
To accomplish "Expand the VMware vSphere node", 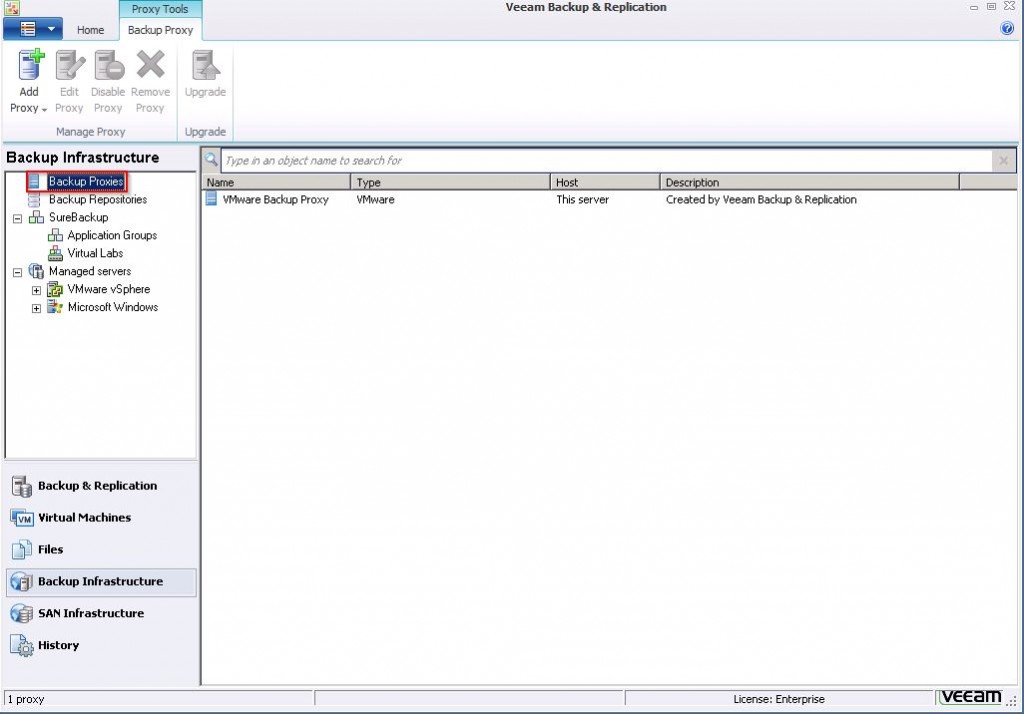I will pyautogui.click(x=35, y=289).
